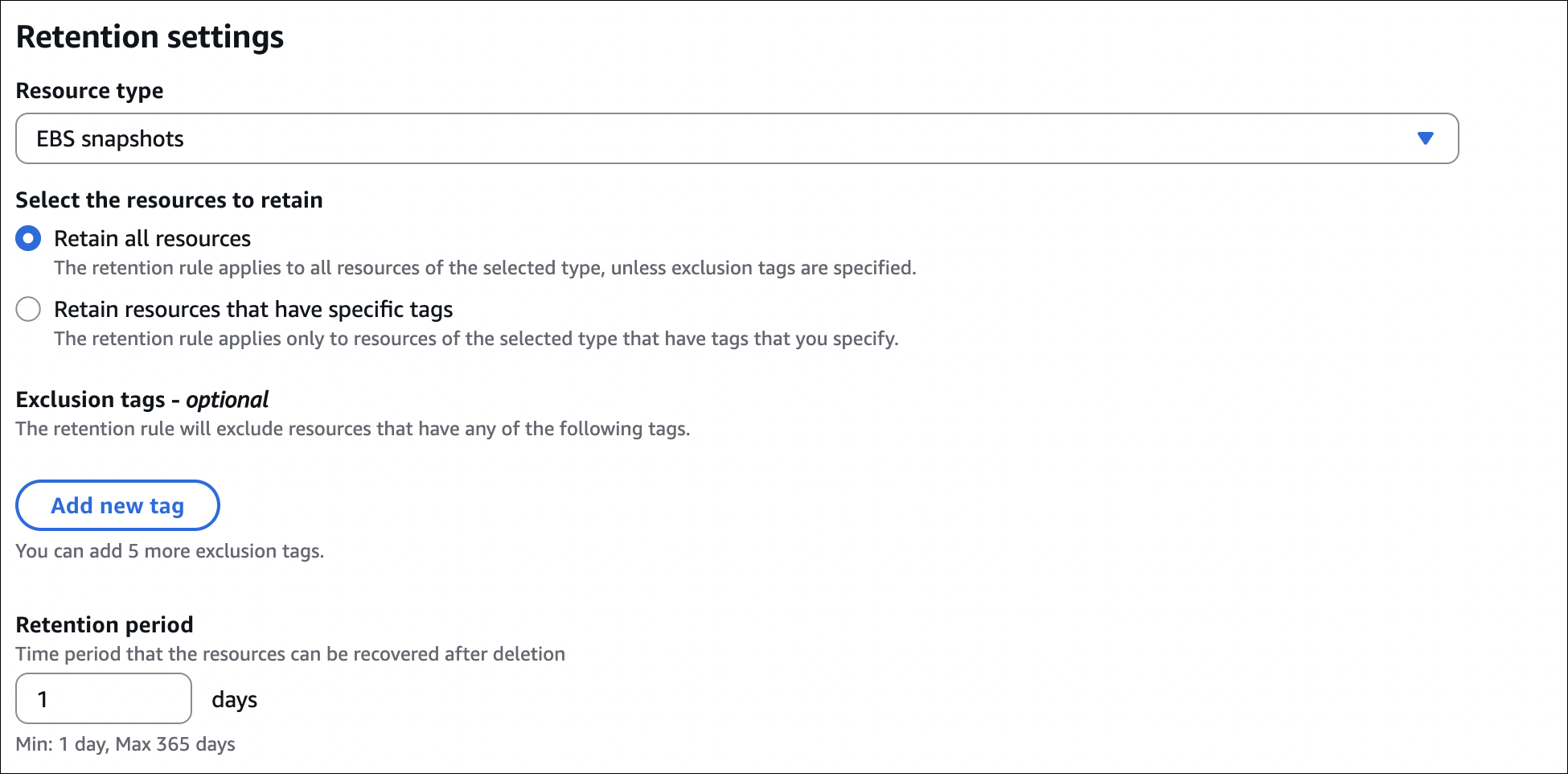
Task: Click the exclusion tags description sentence
Action: (x=352, y=429)
